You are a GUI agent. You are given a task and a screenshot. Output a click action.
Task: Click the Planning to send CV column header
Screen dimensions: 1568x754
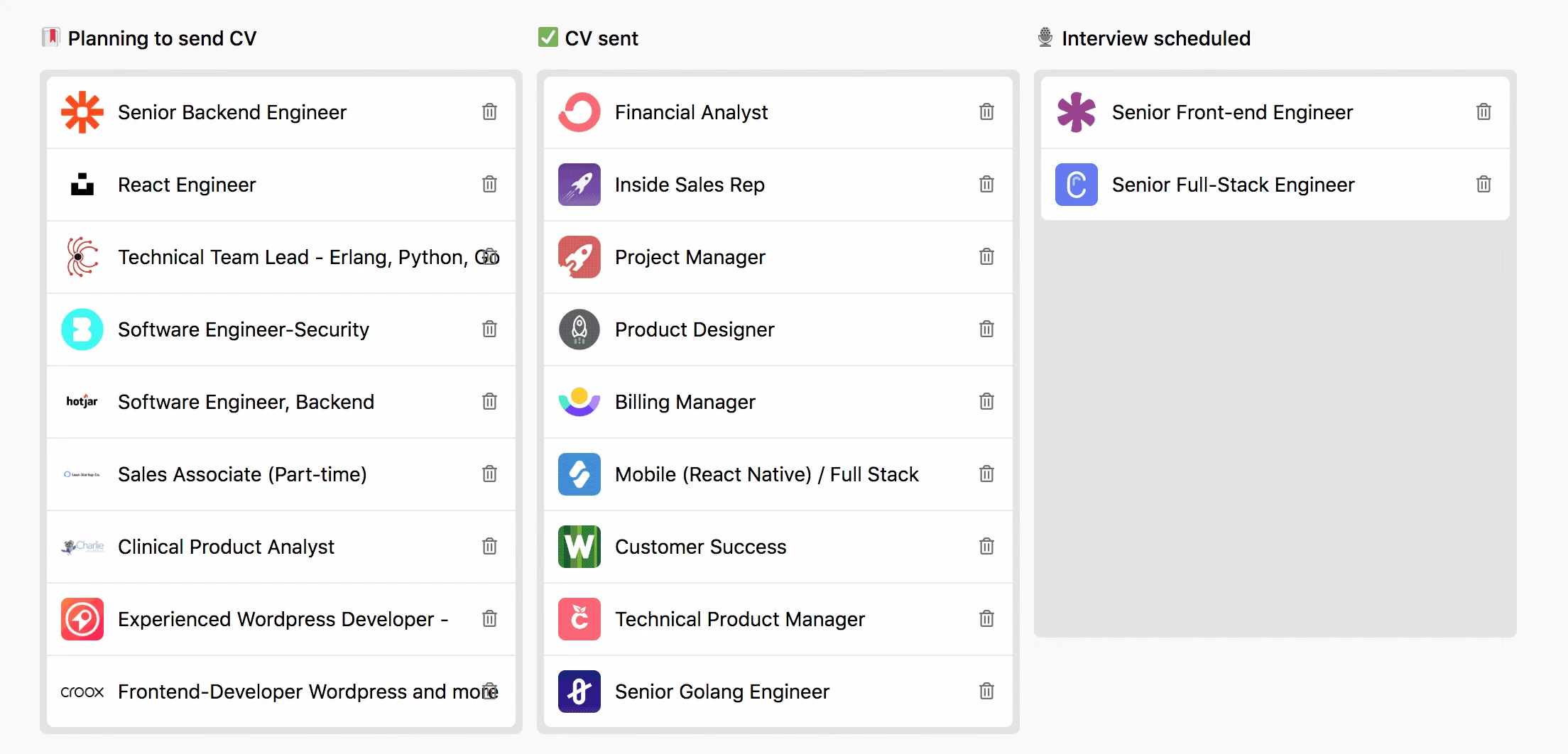click(162, 38)
